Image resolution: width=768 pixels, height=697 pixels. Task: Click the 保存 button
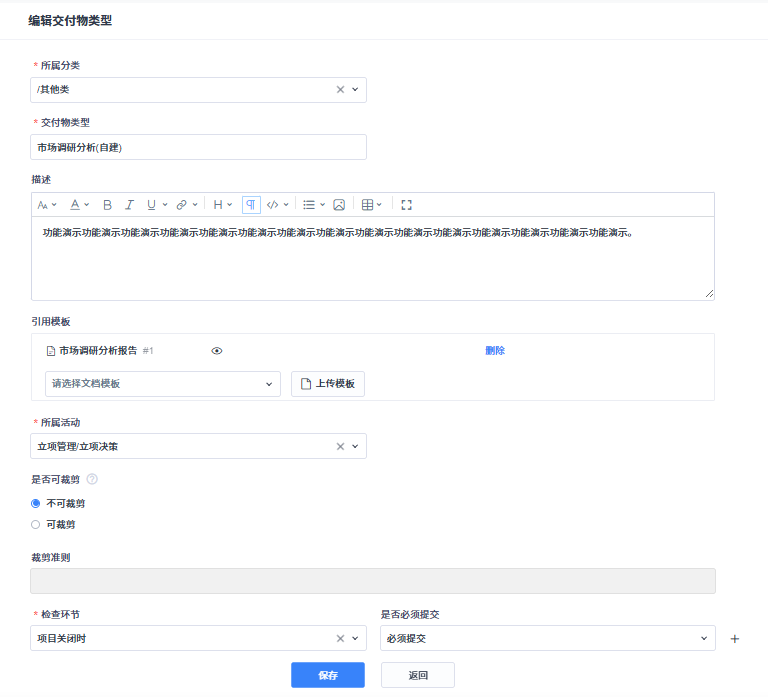click(x=328, y=675)
